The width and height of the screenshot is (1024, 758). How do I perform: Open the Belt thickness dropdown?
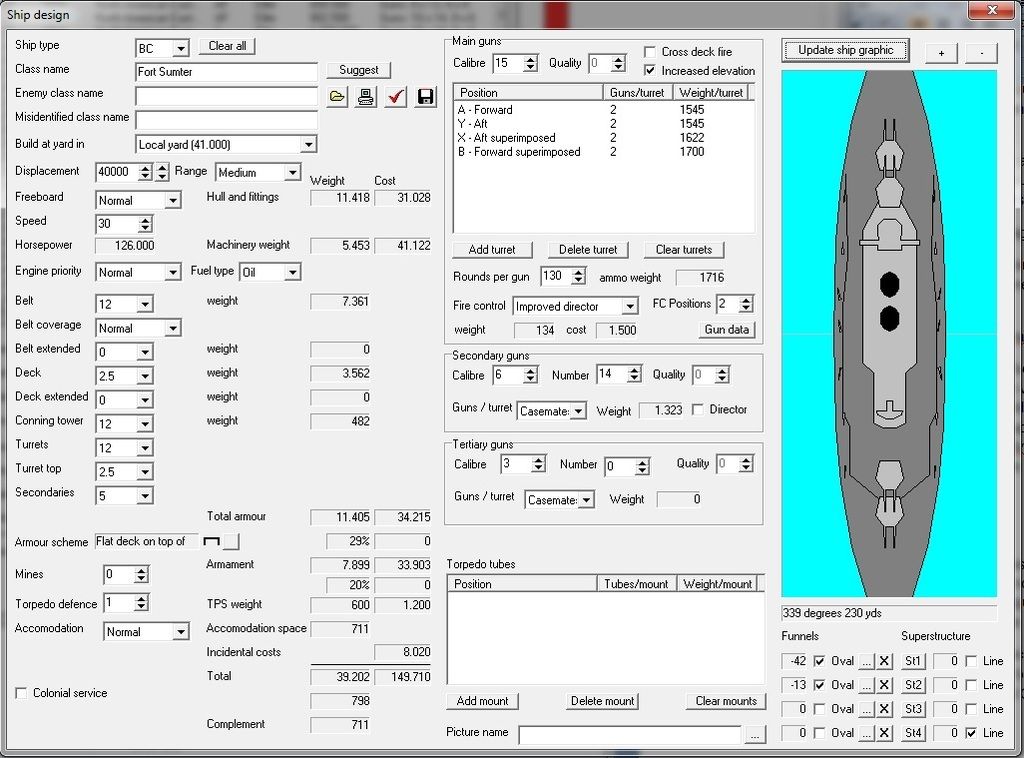click(x=145, y=304)
